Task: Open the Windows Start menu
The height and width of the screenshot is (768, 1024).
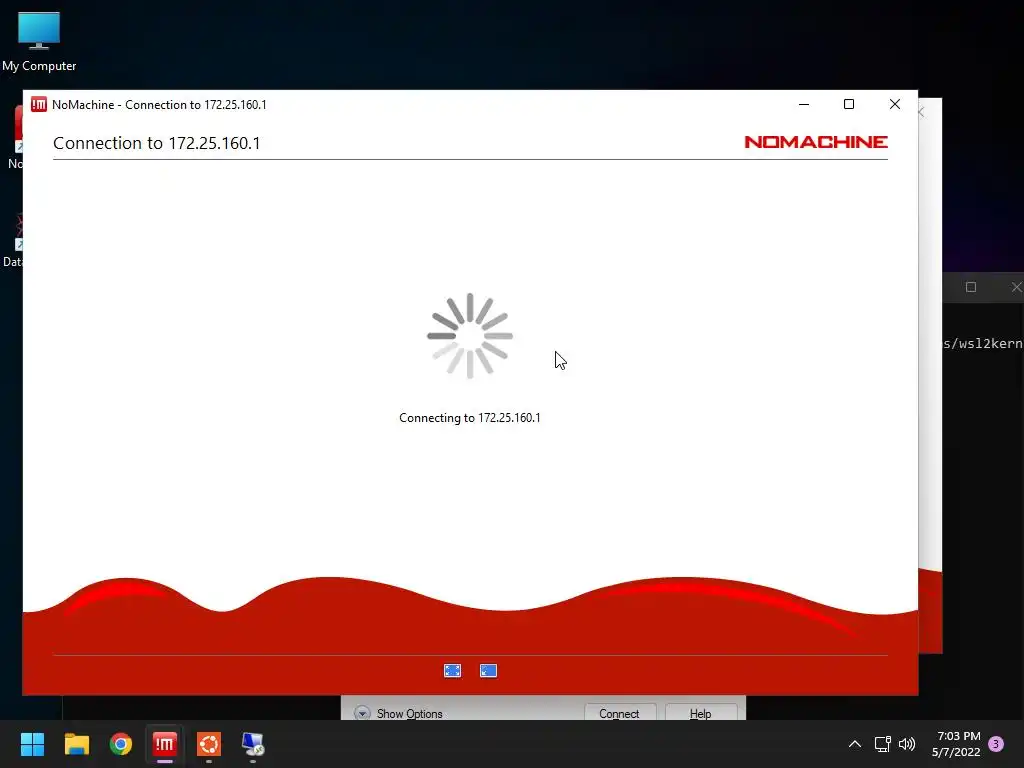Action: [x=32, y=744]
